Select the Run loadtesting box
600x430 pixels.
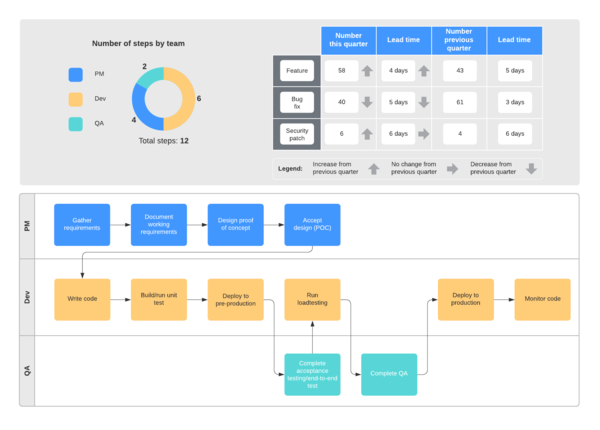coord(312,299)
